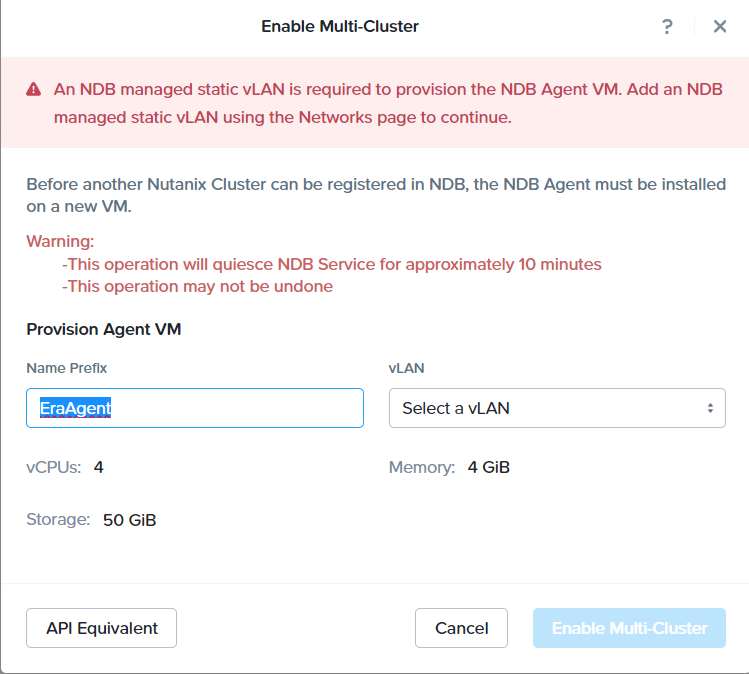
Task: Open the Select a vLAN dropdown
Action: (556, 408)
